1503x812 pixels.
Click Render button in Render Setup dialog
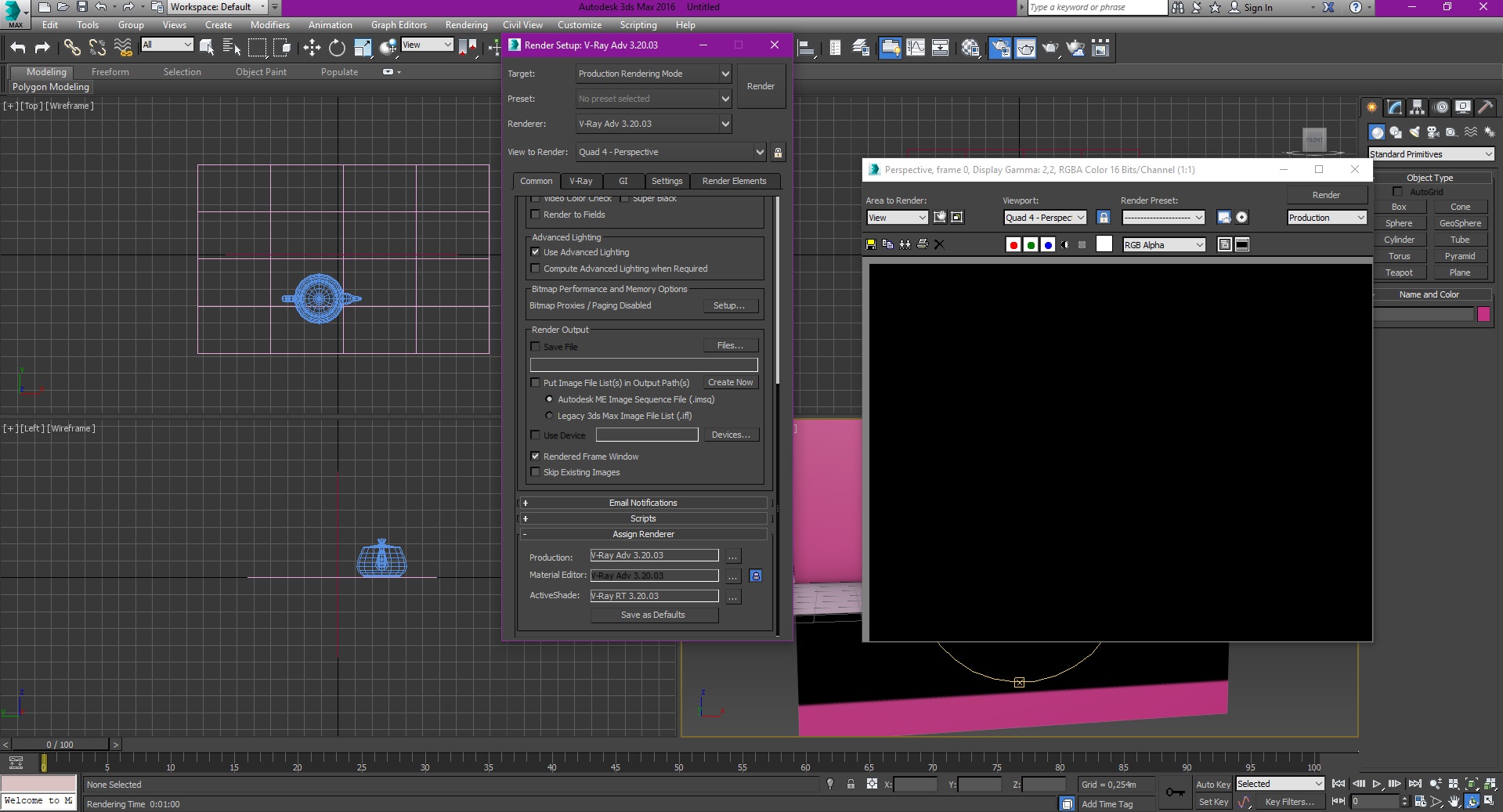coord(761,86)
